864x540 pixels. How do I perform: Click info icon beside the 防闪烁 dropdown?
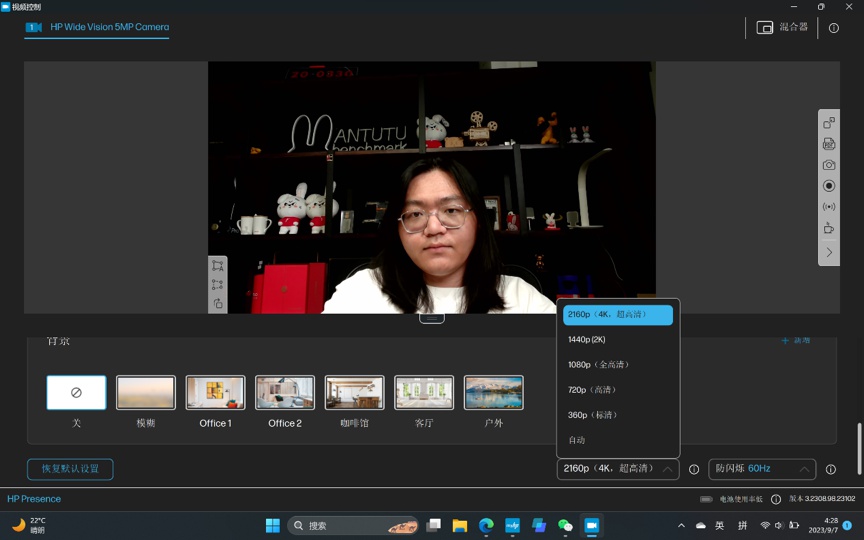831,469
